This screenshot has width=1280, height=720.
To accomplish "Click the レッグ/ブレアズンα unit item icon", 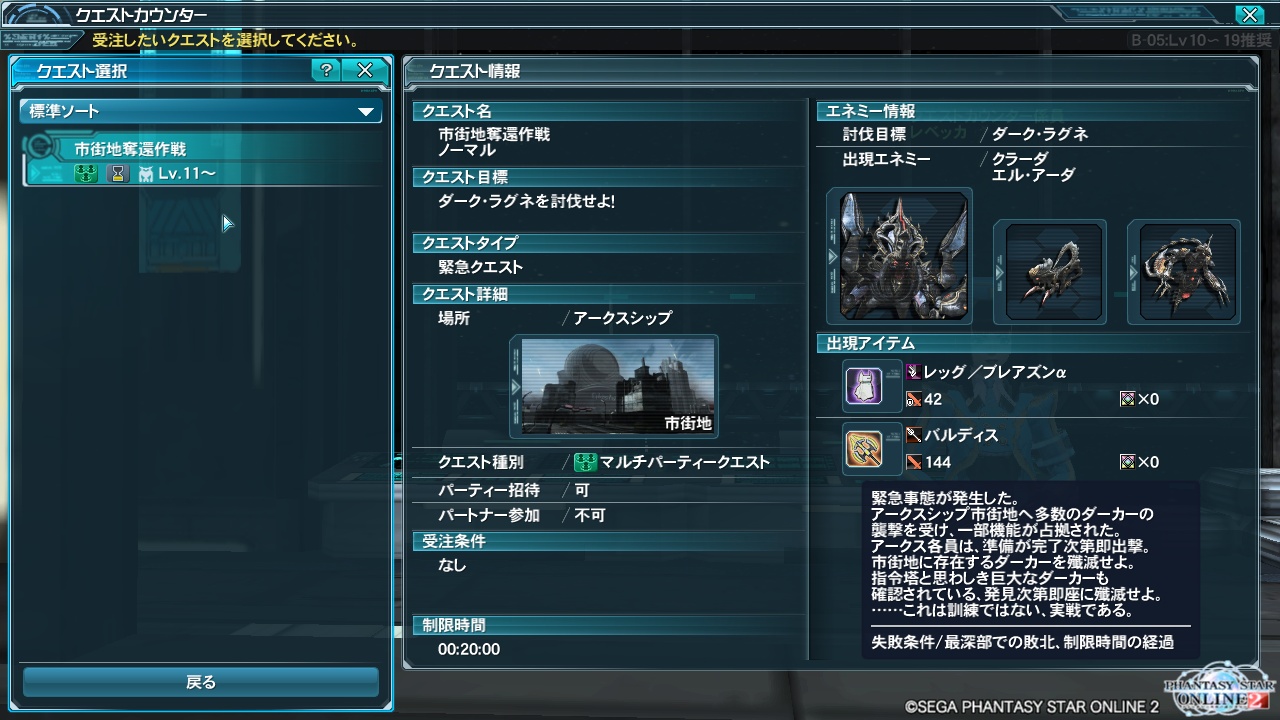I will point(865,385).
